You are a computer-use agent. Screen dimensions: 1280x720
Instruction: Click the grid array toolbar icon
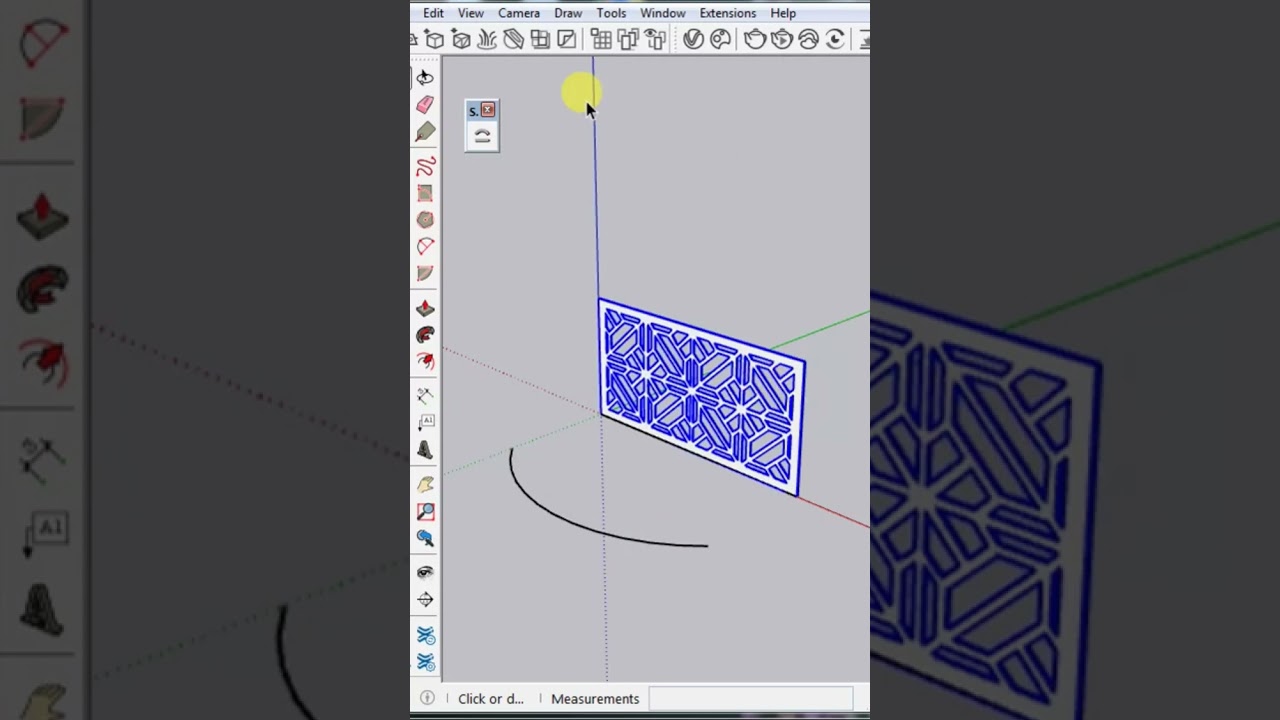click(x=601, y=39)
